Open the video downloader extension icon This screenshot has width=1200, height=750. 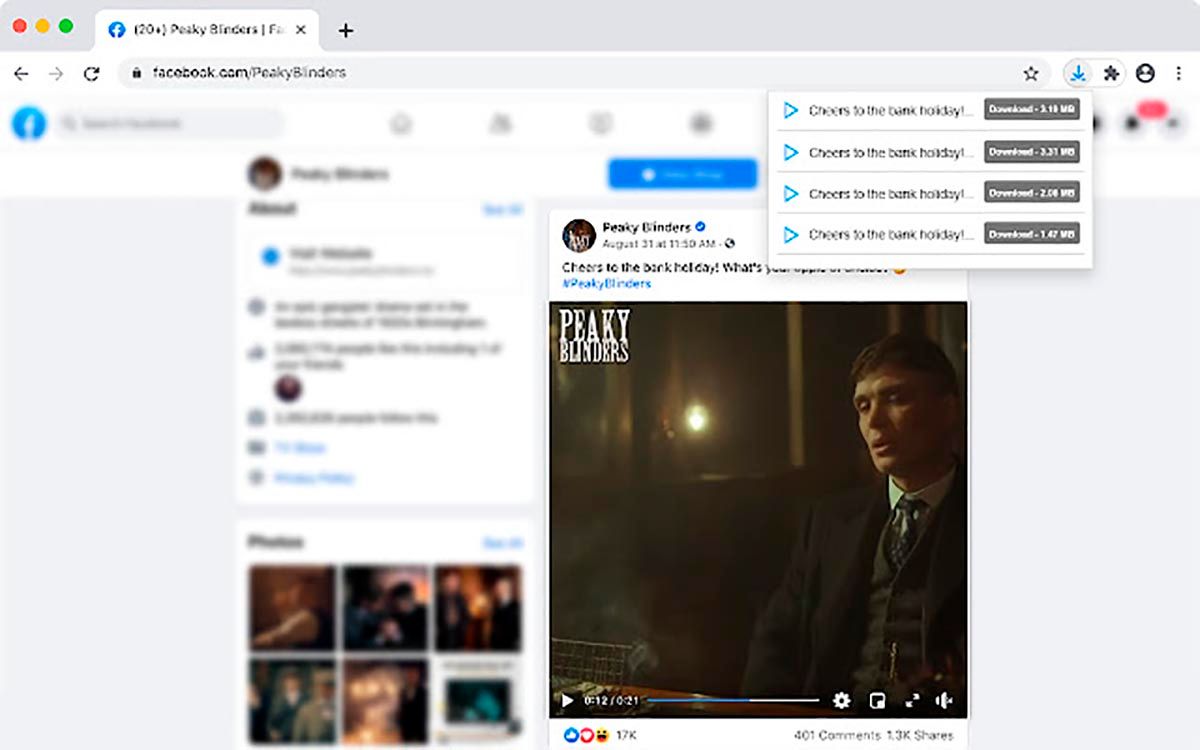click(x=1078, y=73)
